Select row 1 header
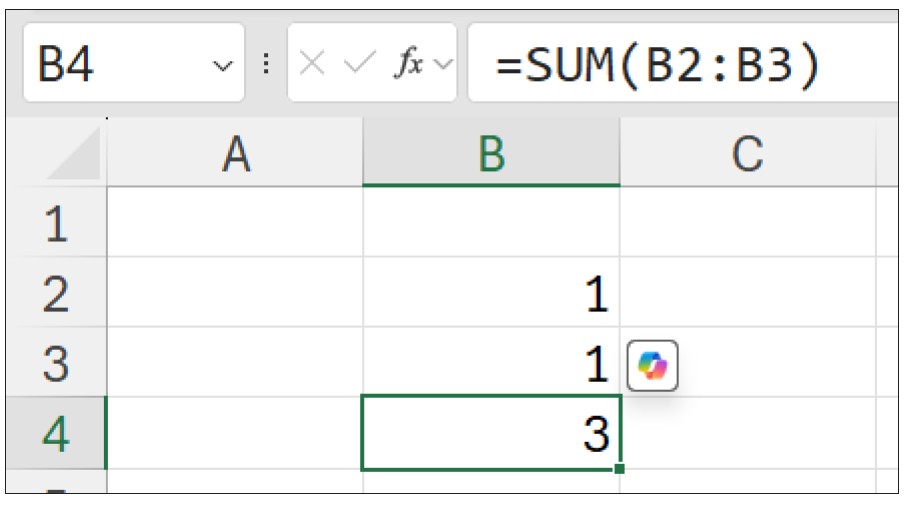The width and height of the screenshot is (906, 525). coord(56,224)
